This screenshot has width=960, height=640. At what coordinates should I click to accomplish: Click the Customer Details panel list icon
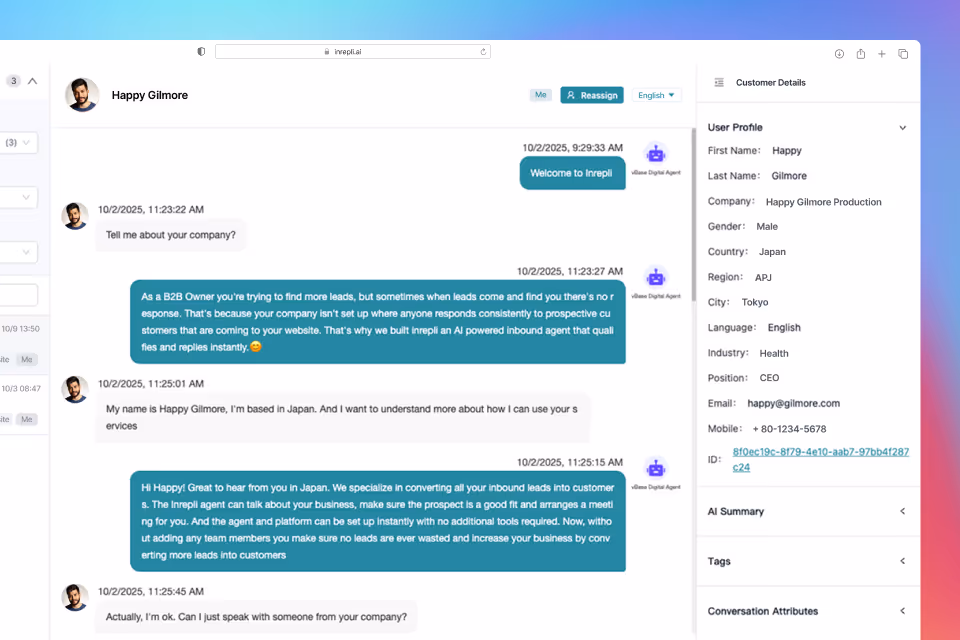point(718,83)
